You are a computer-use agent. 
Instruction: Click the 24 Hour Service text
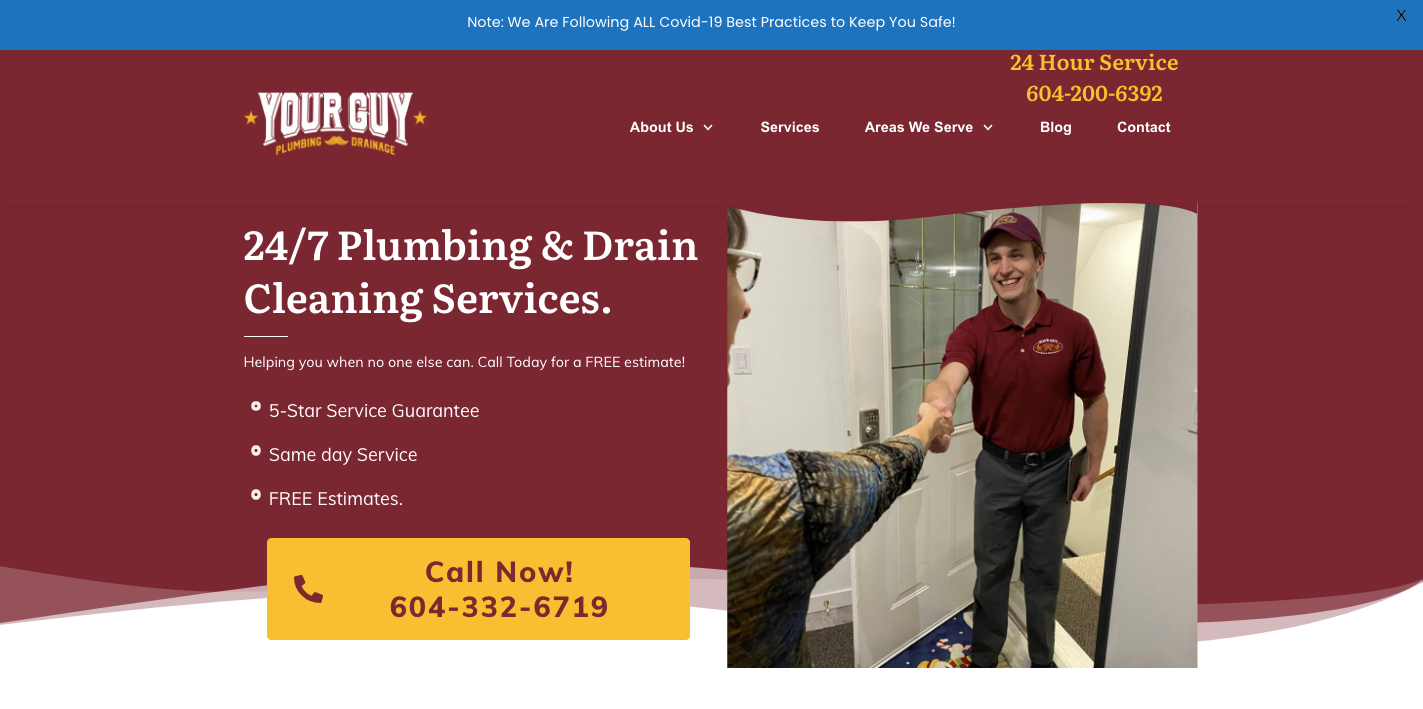point(1094,62)
